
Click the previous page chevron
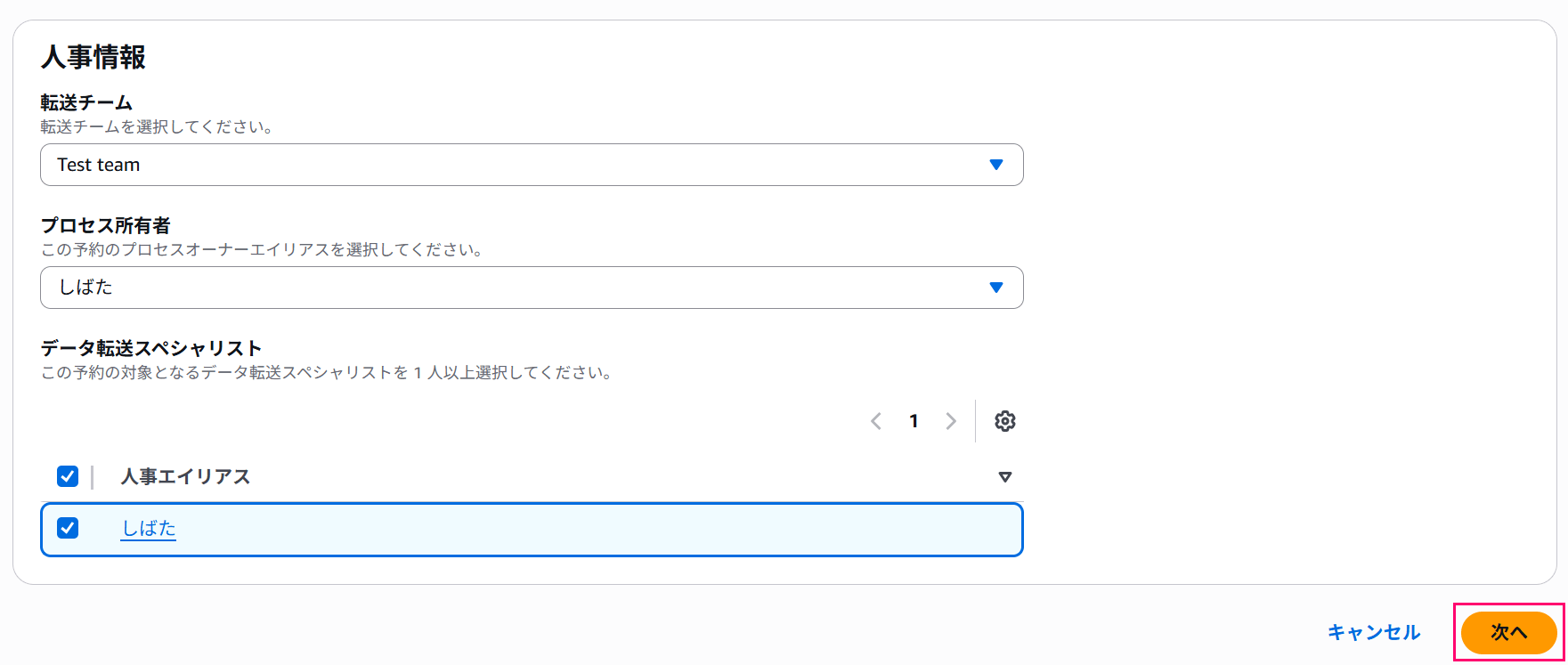click(876, 421)
